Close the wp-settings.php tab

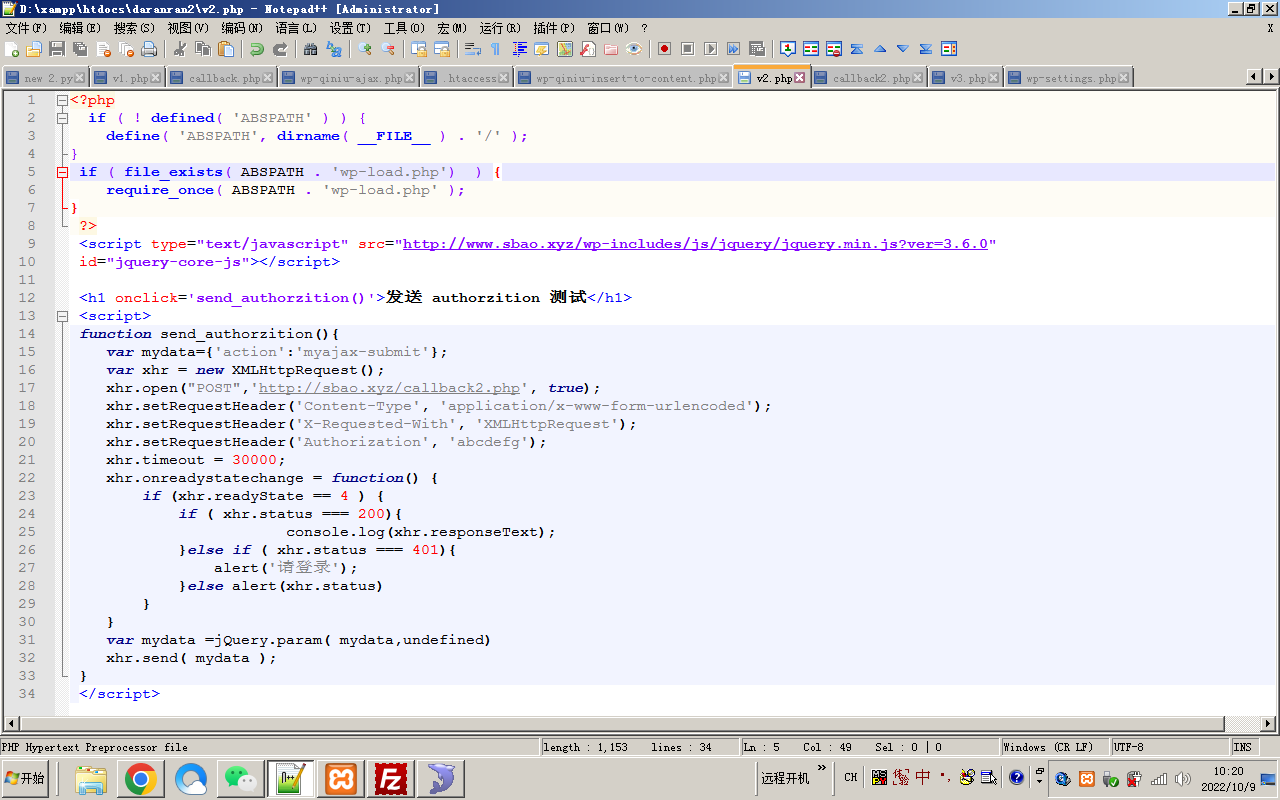(1124, 78)
